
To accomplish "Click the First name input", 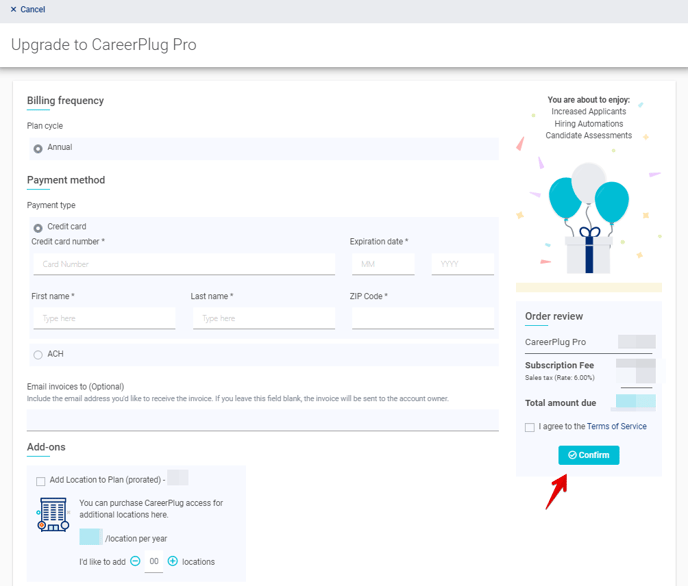I will coord(104,318).
